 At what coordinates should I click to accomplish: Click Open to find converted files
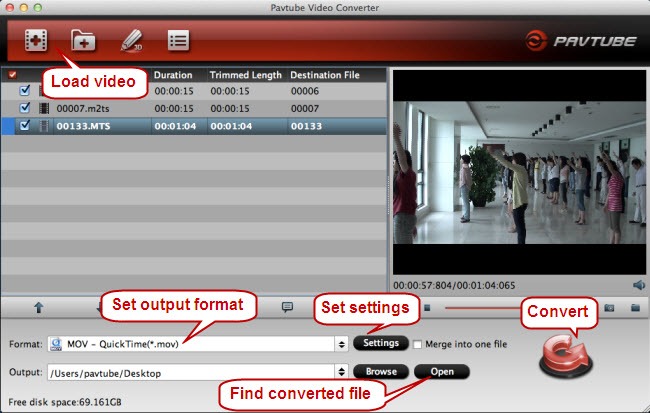pos(442,372)
